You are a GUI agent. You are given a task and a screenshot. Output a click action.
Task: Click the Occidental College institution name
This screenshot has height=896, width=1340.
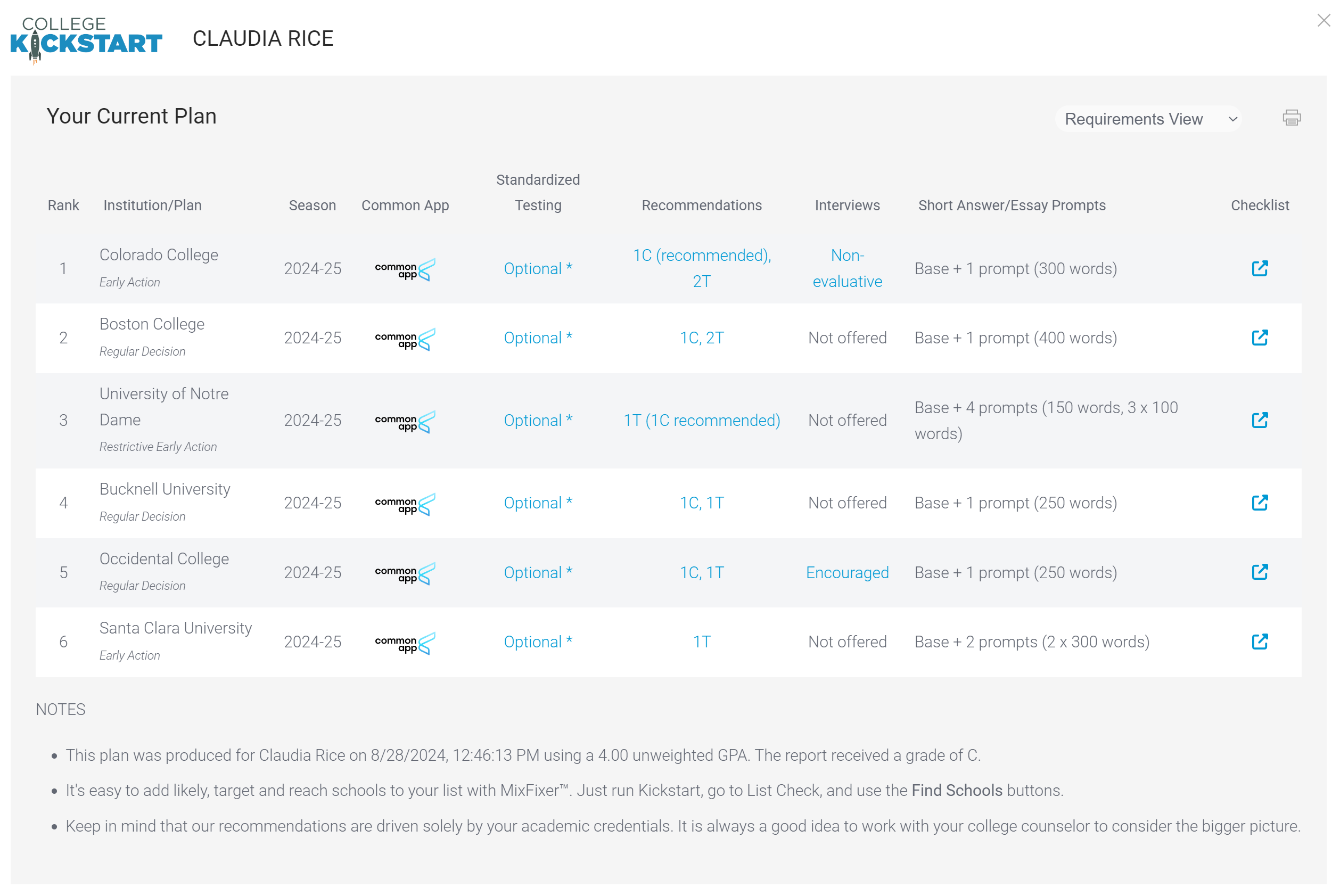pos(165,559)
